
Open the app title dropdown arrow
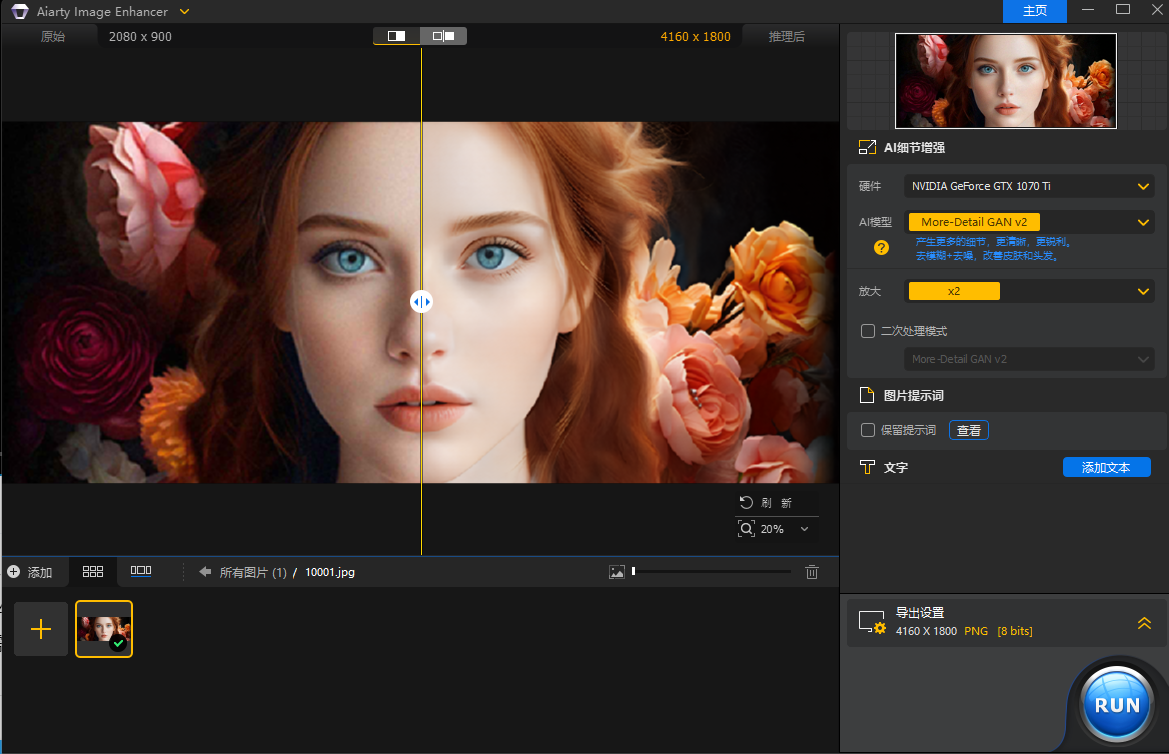(x=185, y=11)
